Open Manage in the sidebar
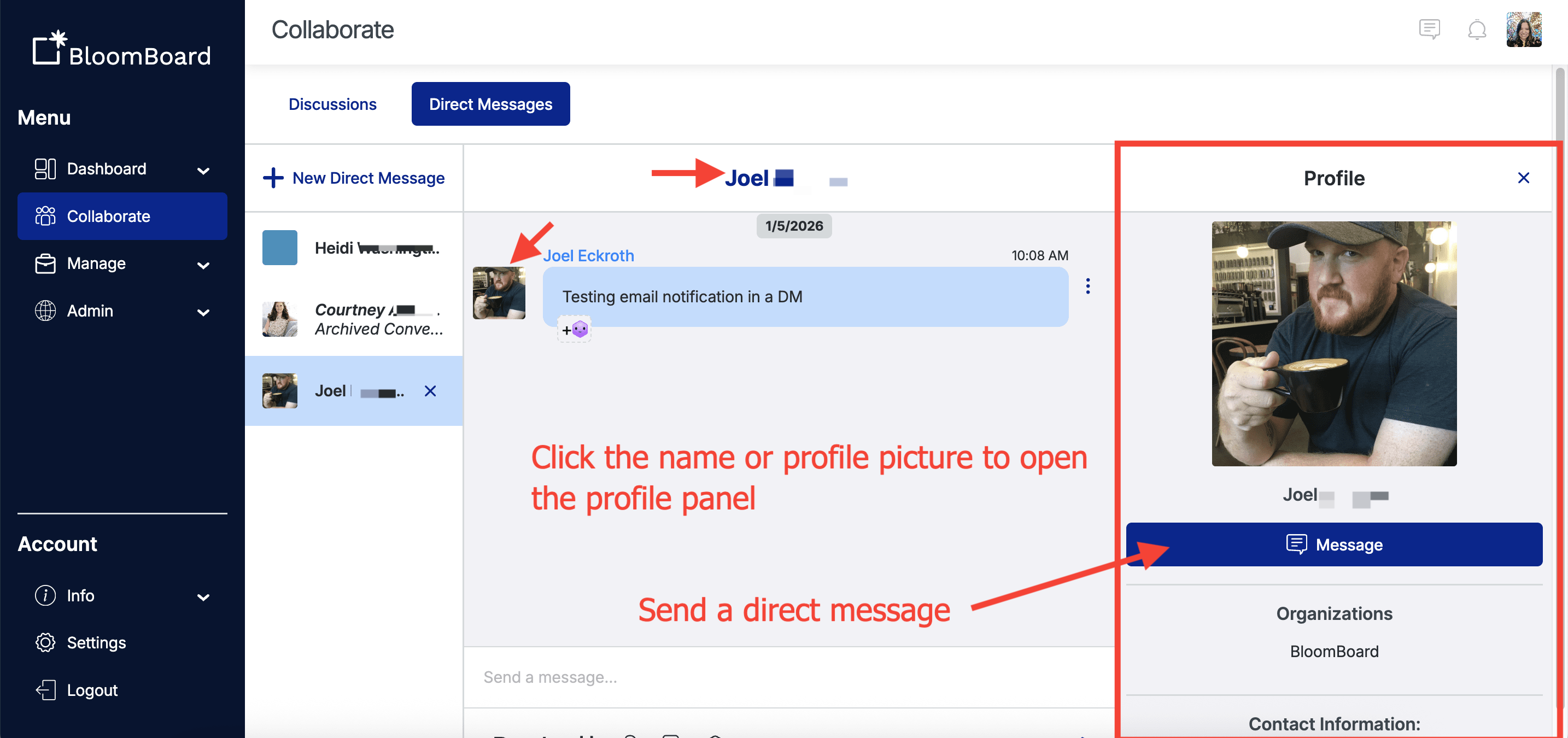Screen dimensions: 1568x738 click(122, 263)
